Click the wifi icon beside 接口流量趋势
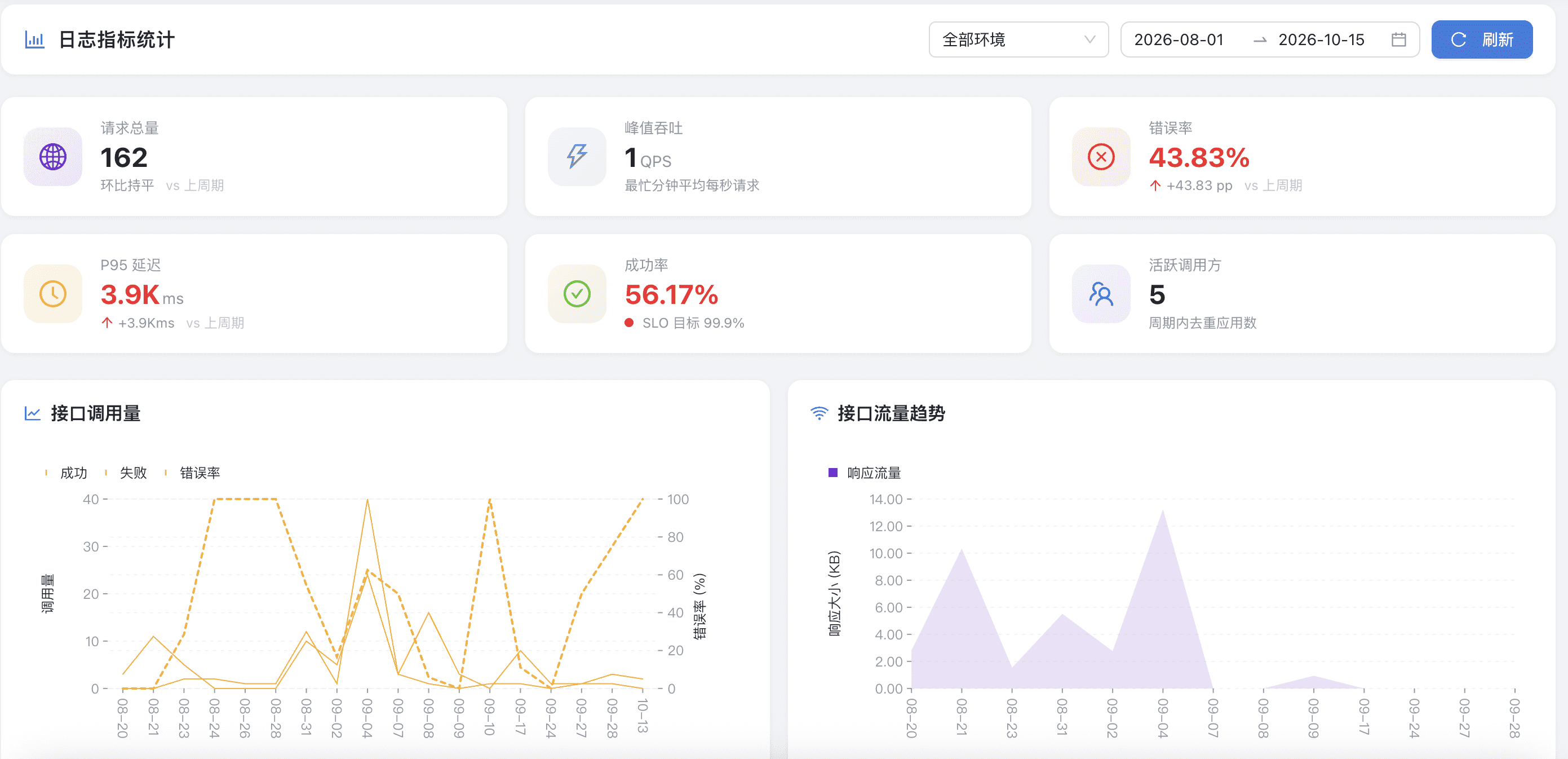This screenshot has height=759, width=1568. tap(820, 413)
